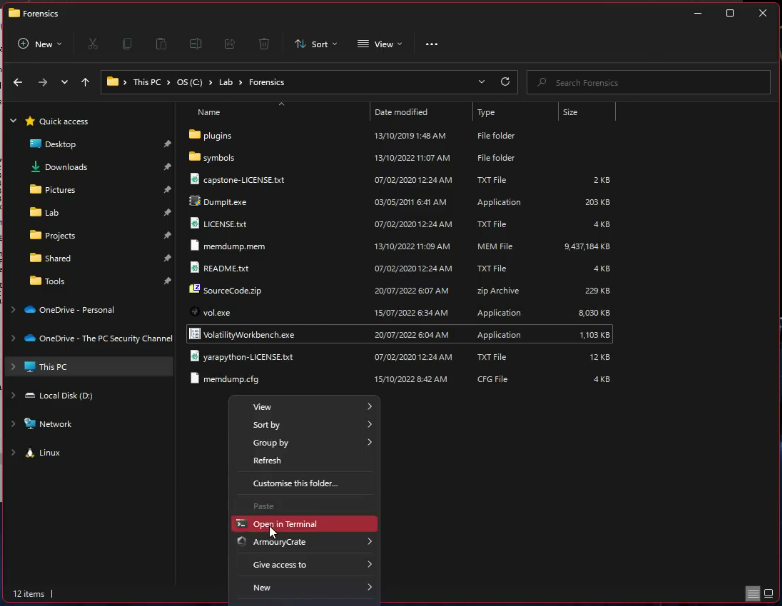Expand the This PC tree node
The image size is (782, 606).
(x=13, y=367)
